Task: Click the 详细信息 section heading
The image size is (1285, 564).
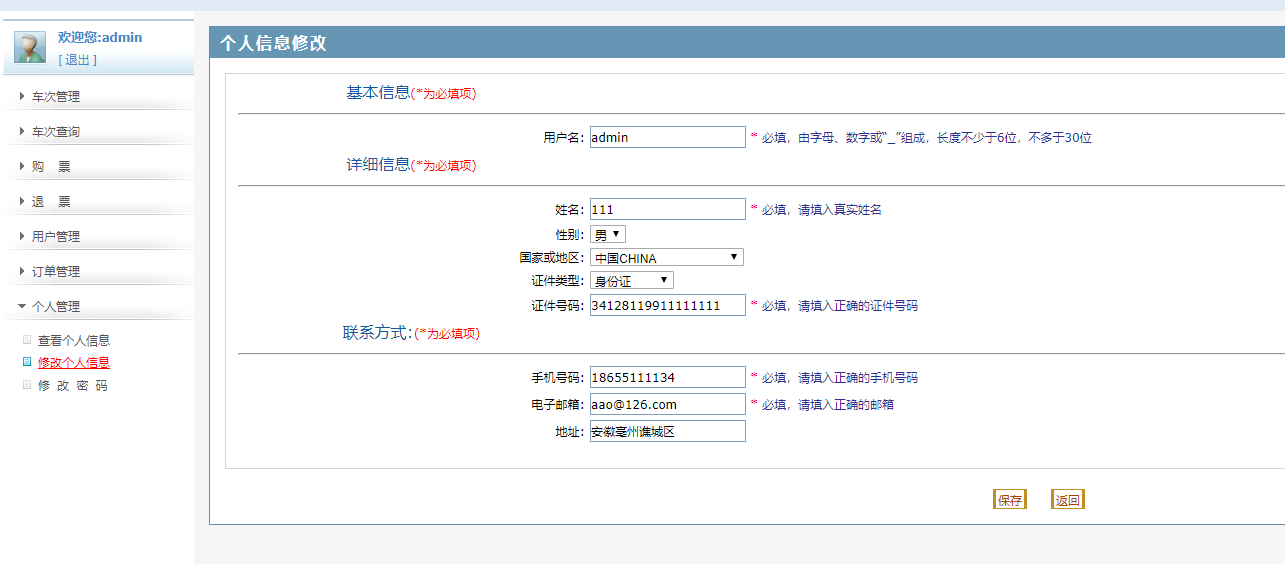Action: tap(378, 164)
